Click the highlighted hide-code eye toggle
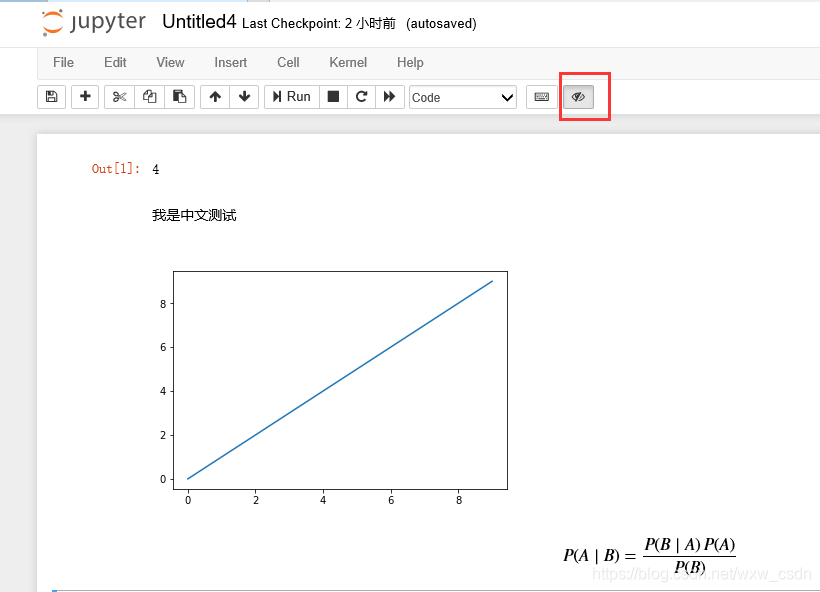The height and width of the screenshot is (592, 820). [x=578, y=96]
